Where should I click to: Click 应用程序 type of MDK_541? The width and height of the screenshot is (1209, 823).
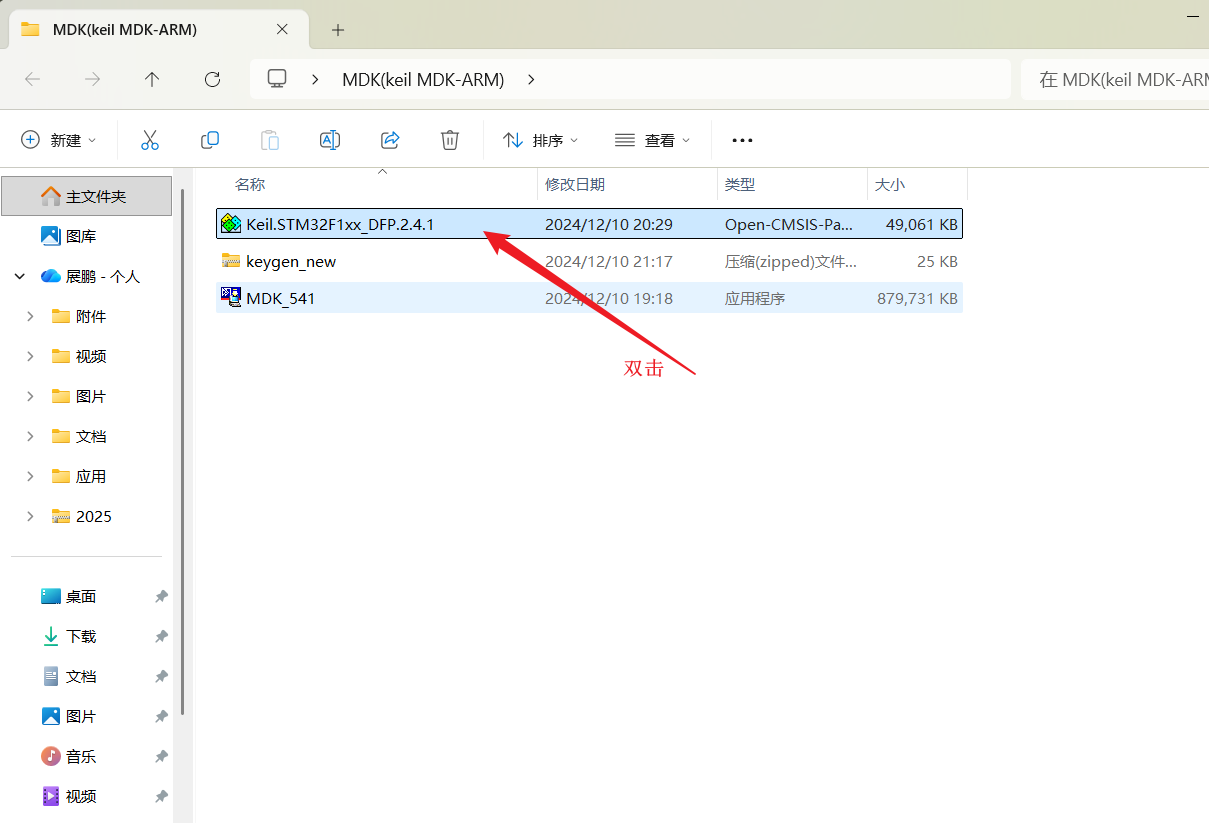point(755,298)
